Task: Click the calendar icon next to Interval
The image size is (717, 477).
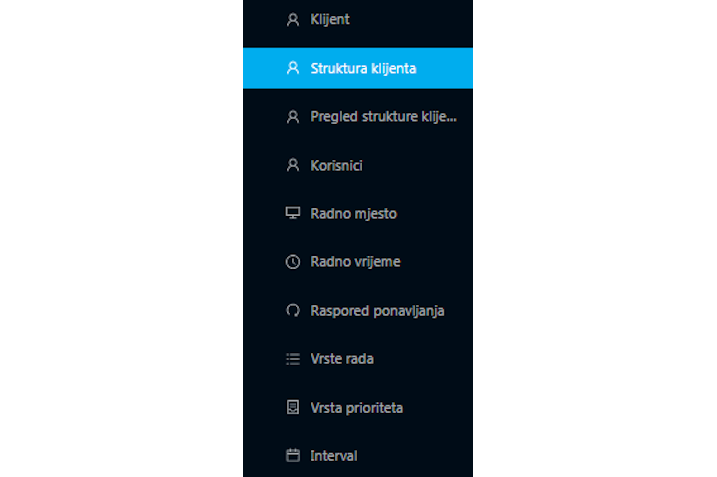Action: pyautogui.click(x=293, y=456)
